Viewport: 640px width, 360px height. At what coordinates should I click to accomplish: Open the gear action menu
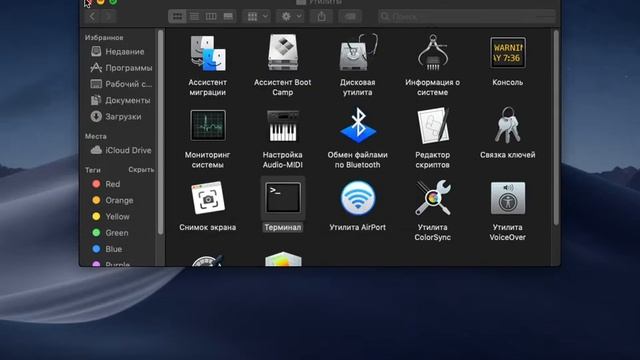tap(290, 16)
